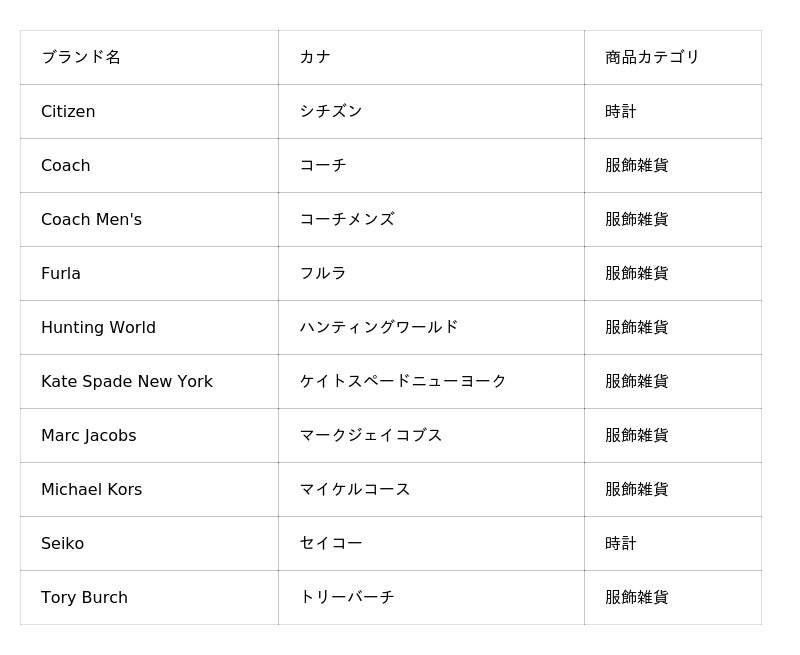Click the ハンティングワールド kana cell
Viewport: 800px width, 655px height.
[x=379, y=327]
